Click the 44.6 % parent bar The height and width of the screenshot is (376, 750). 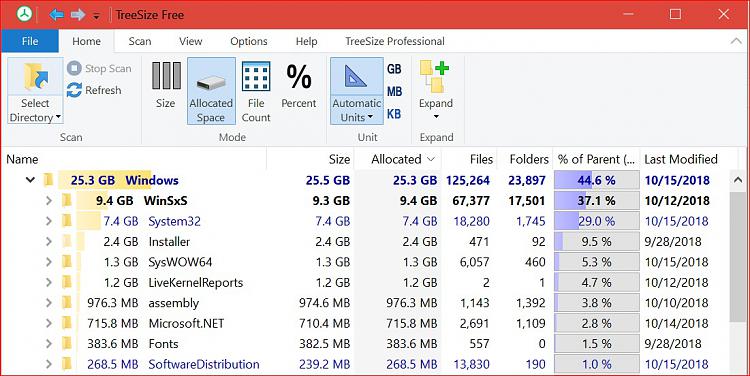(596, 180)
